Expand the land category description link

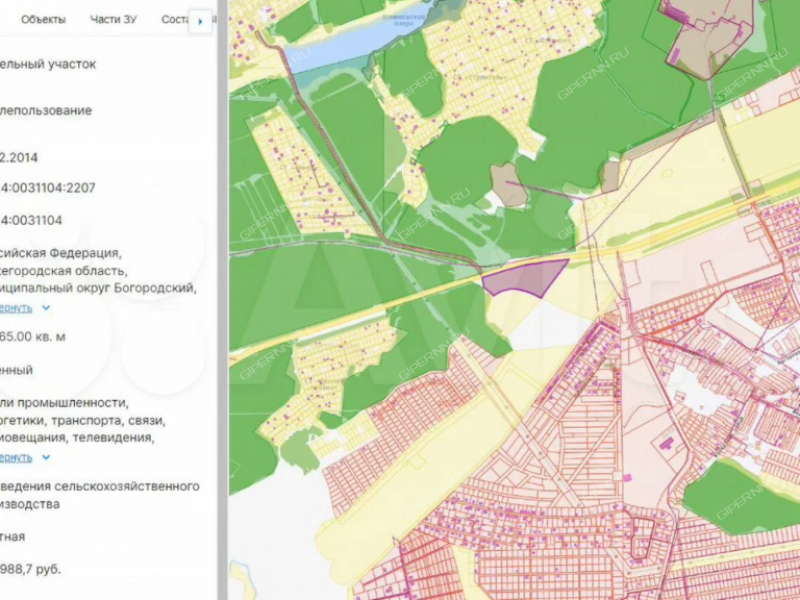16,457
